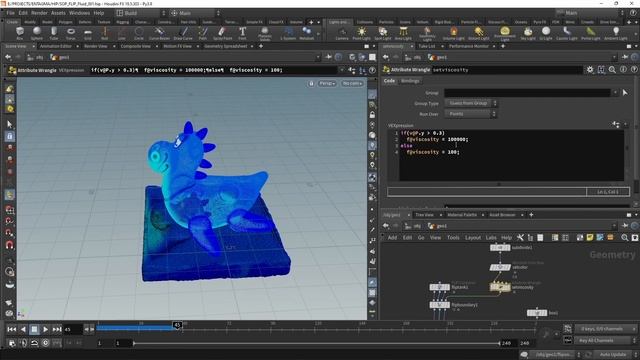Open the Render menu
The image size is (640, 360).
pyautogui.click(x=39, y=13)
